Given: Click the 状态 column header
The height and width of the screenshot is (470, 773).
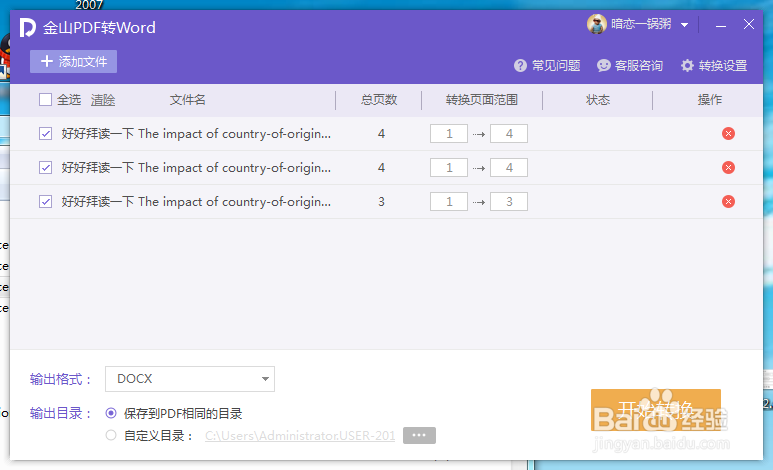Looking at the screenshot, I should (x=597, y=100).
